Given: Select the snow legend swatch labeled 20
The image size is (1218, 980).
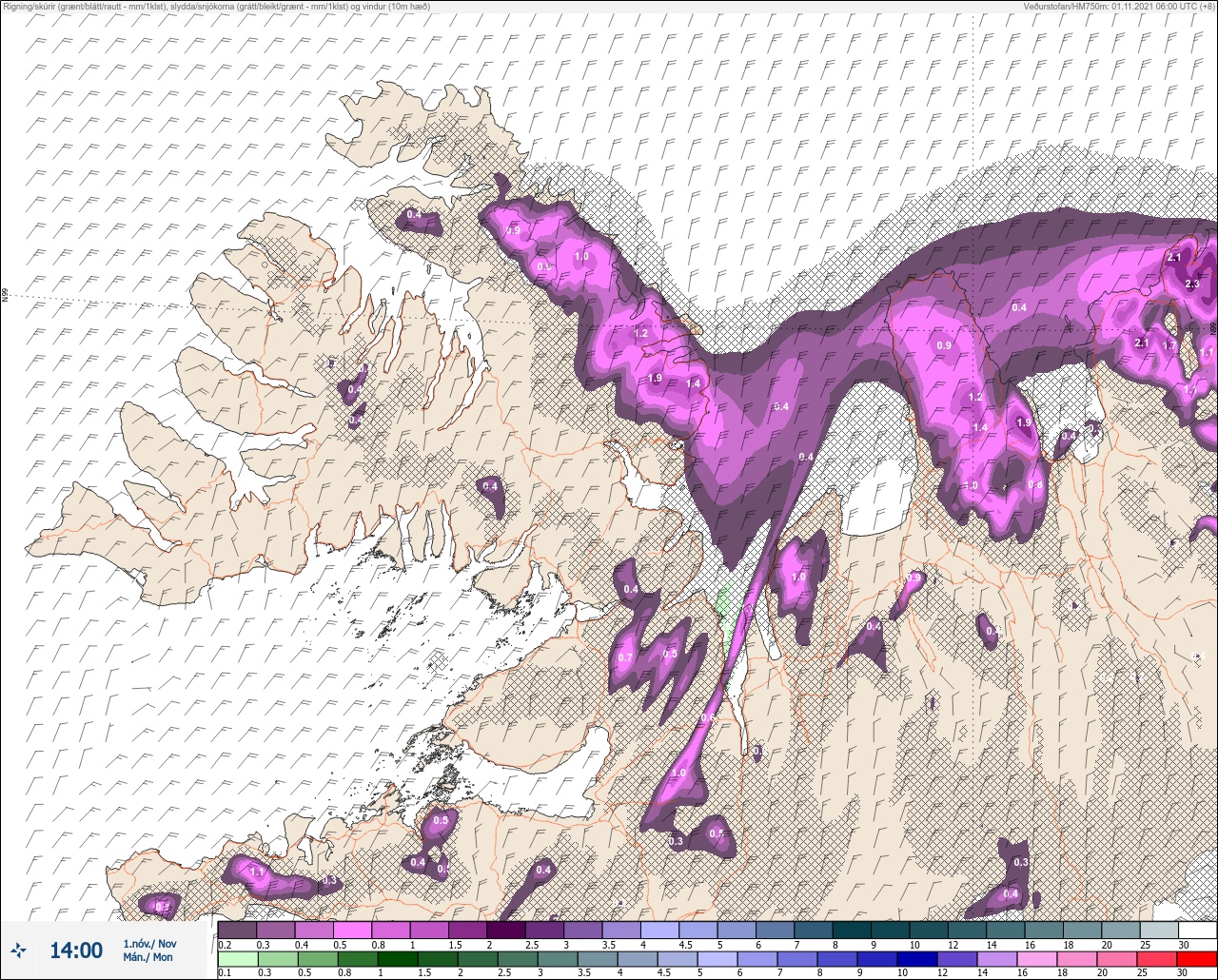Looking at the screenshot, I should (1121, 930).
